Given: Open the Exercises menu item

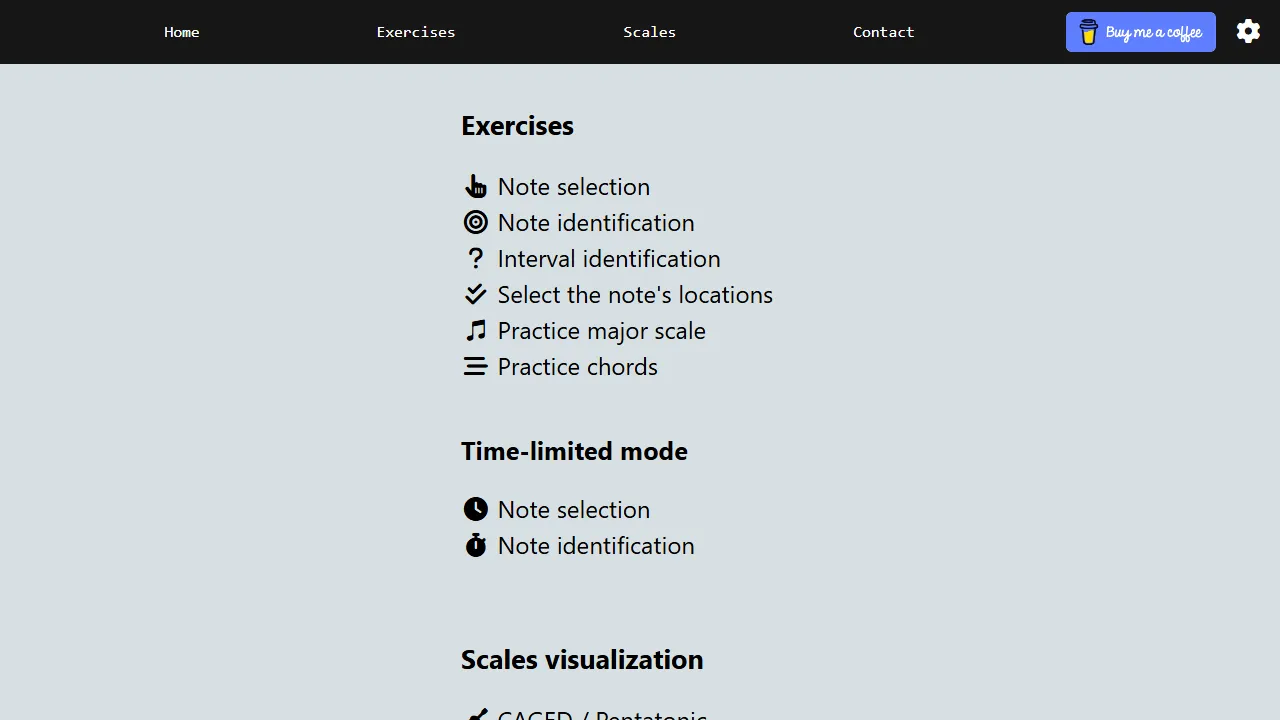Looking at the screenshot, I should tap(416, 31).
